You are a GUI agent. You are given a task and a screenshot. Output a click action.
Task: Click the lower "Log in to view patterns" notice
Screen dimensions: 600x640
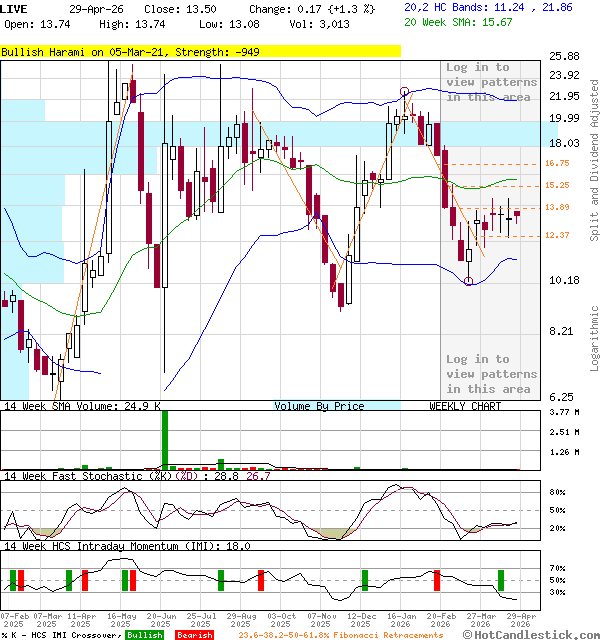pyautogui.click(x=489, y=374)
